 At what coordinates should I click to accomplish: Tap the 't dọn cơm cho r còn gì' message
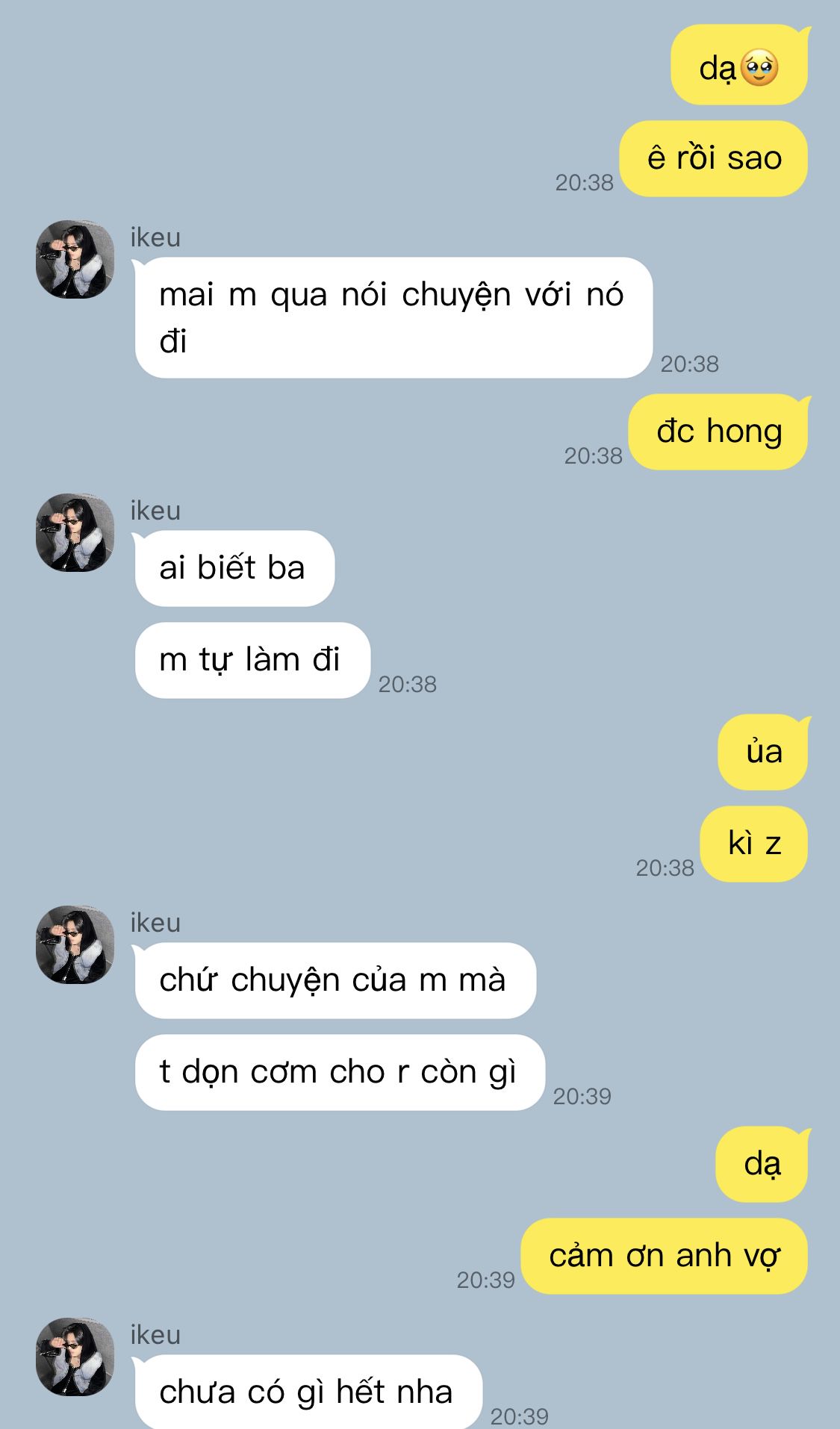[340, 1072]
